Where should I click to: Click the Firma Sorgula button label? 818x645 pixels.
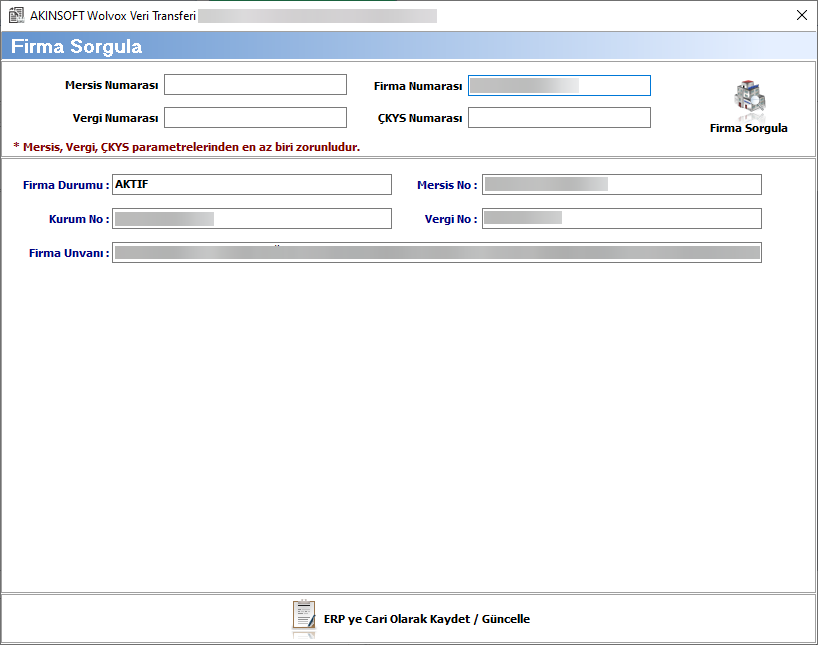coord(749,128)
